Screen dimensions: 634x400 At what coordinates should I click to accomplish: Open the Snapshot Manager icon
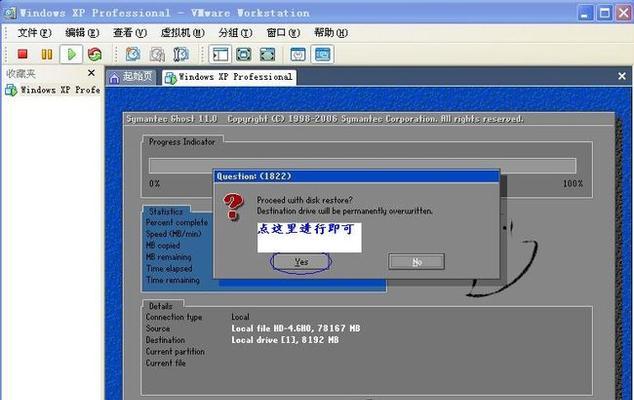[x=181, y=54]
